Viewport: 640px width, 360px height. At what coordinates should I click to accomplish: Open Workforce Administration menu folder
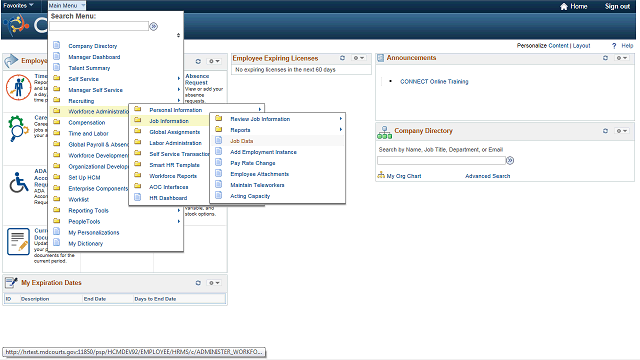tap(98, 111)
